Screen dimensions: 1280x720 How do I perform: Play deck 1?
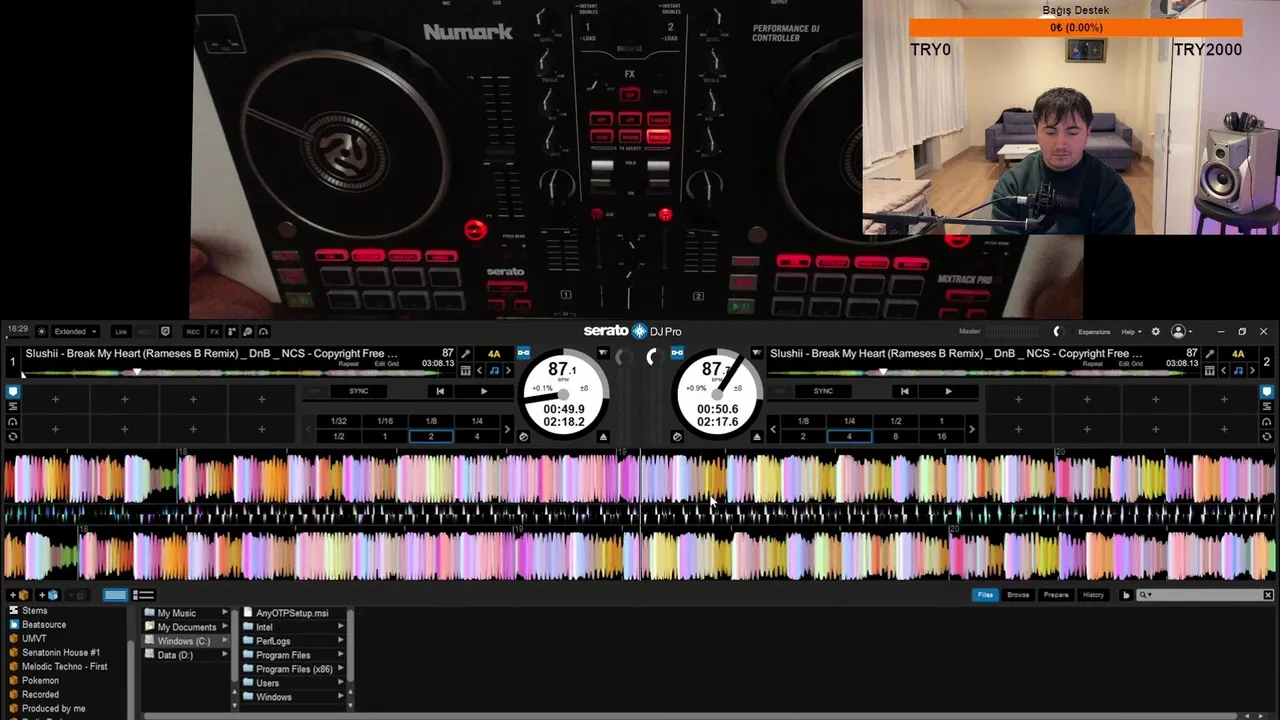pyautogui.click(x=484, y=391)
